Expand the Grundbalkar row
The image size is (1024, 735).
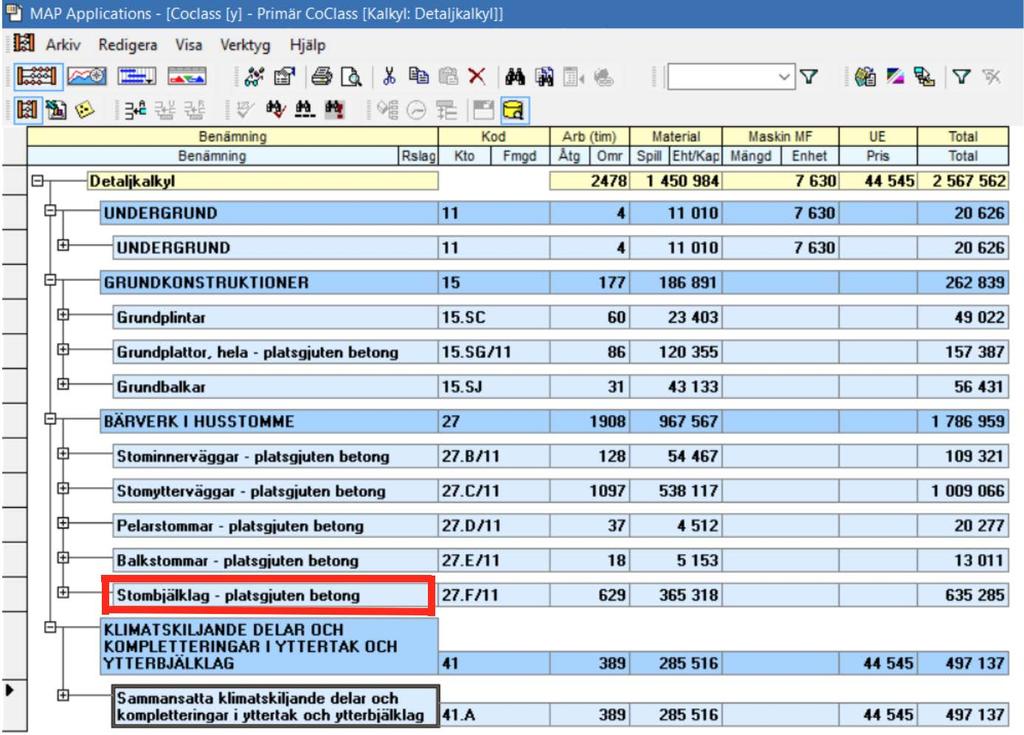point(63,384)
